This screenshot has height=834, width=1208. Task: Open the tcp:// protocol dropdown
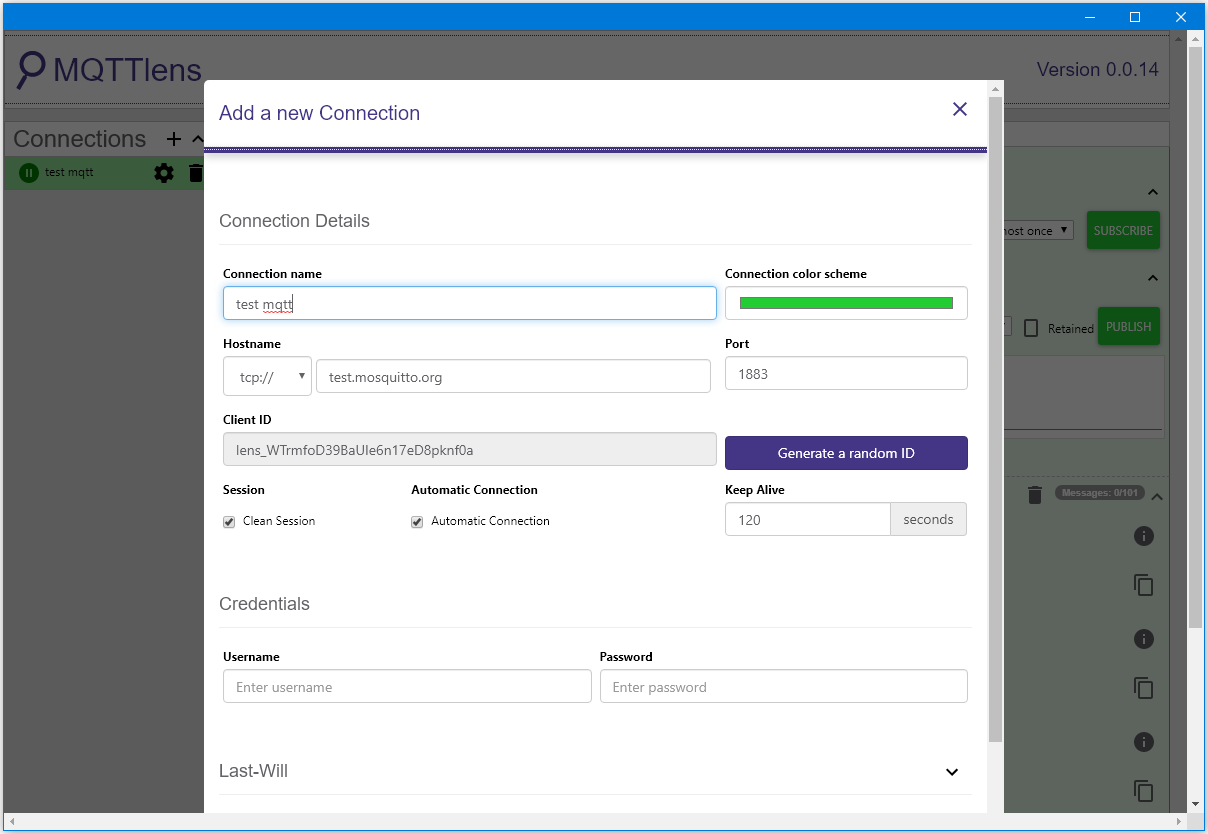(x=267, y=377)
